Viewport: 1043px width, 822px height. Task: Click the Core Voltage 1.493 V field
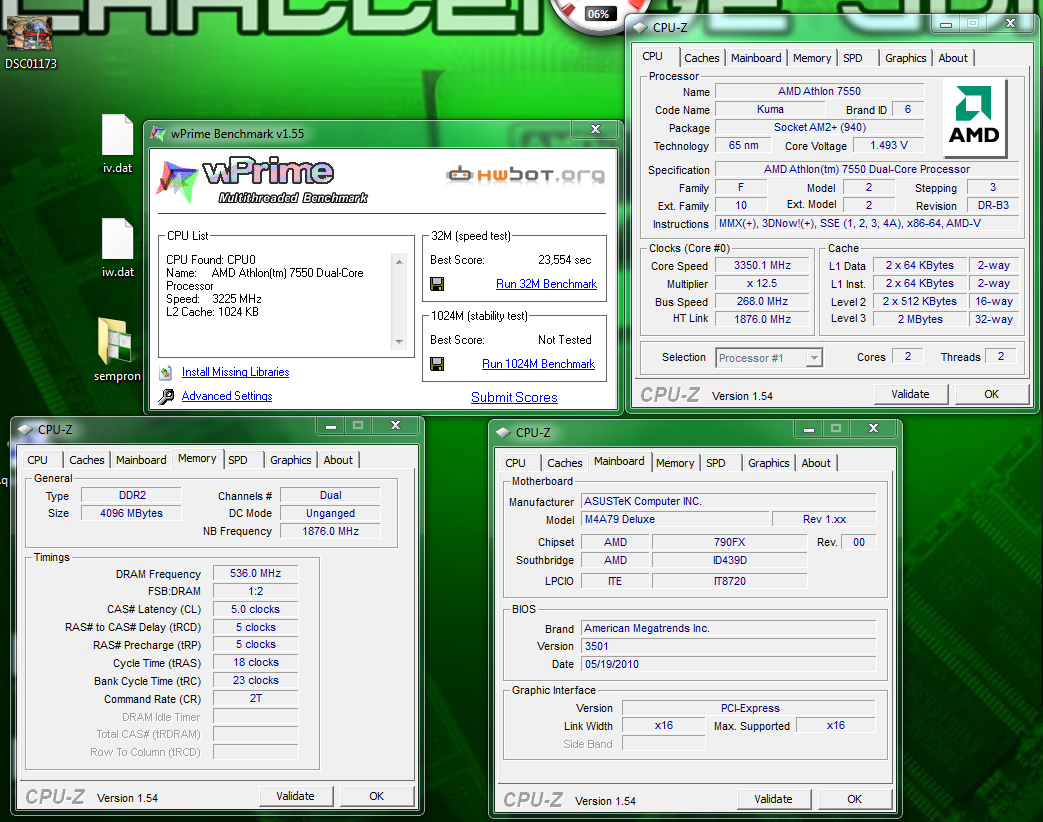click(889, 145)
